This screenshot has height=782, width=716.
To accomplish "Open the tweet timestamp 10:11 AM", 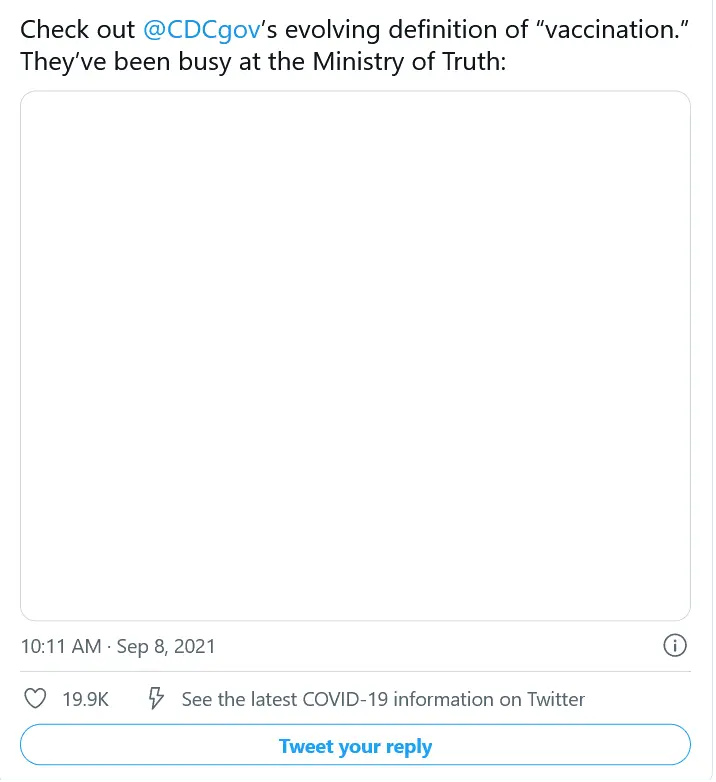I will point(60,646).
